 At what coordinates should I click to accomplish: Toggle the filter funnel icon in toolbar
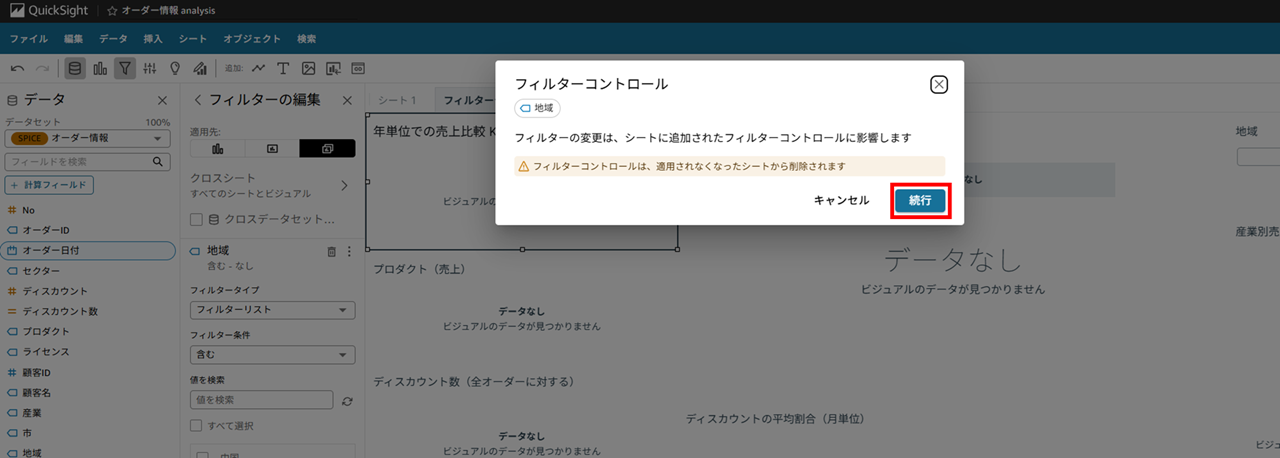[x=125, y=68]
